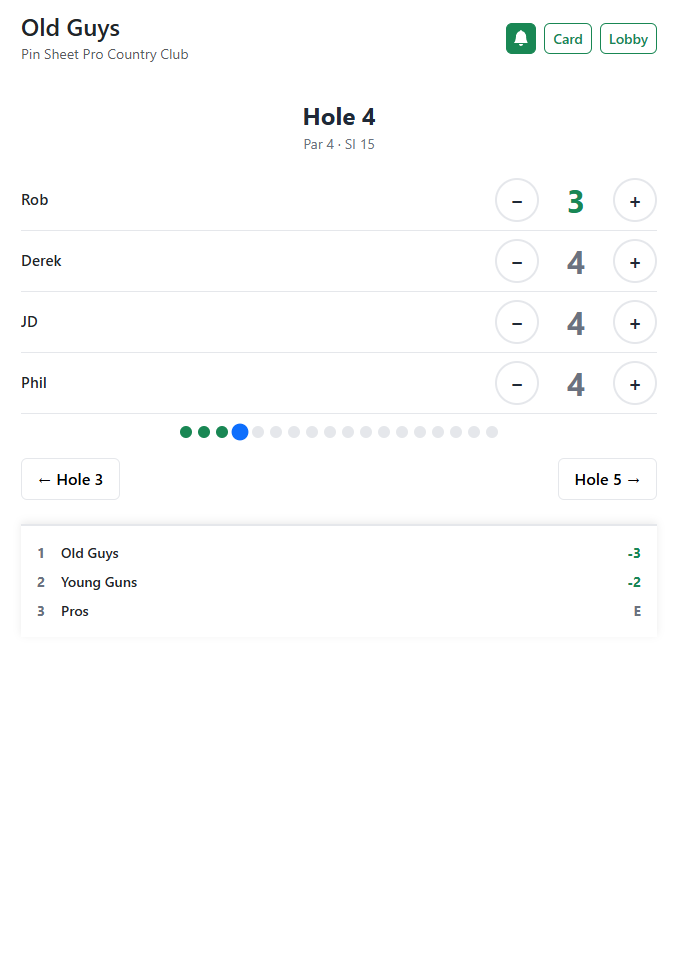This screenshot has height=959, width=698.
Task: Select the last gray hole dot
Action: [492, 431]
